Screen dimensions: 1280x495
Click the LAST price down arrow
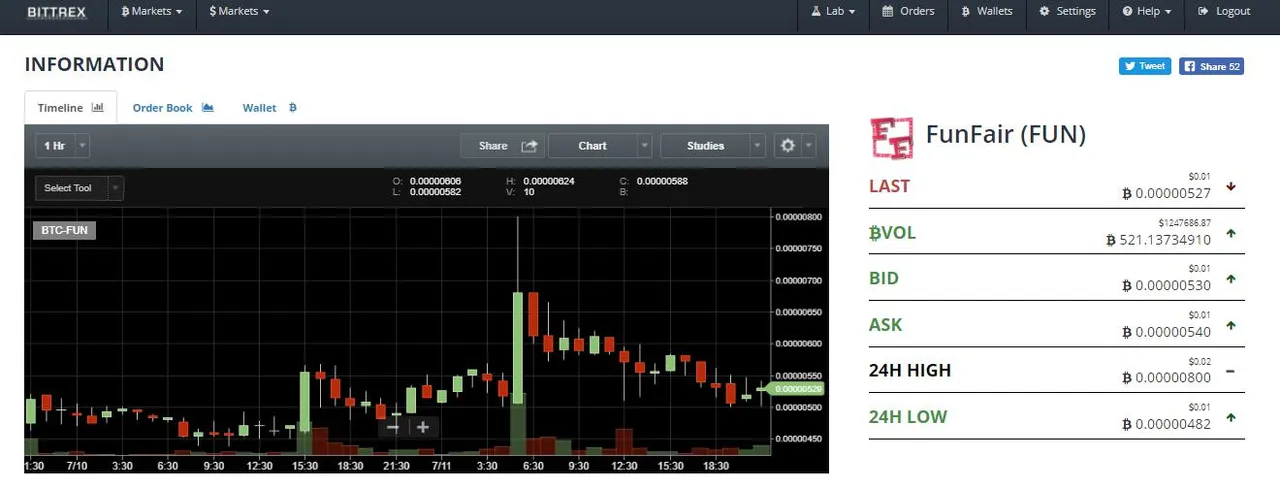[x=1231, y=186]
